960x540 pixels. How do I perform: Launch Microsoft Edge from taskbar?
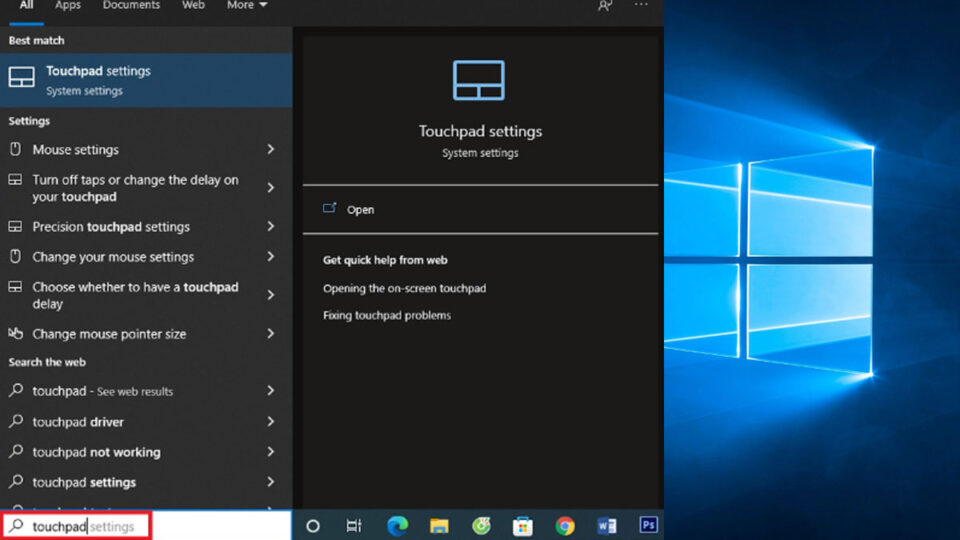point(397,526)
